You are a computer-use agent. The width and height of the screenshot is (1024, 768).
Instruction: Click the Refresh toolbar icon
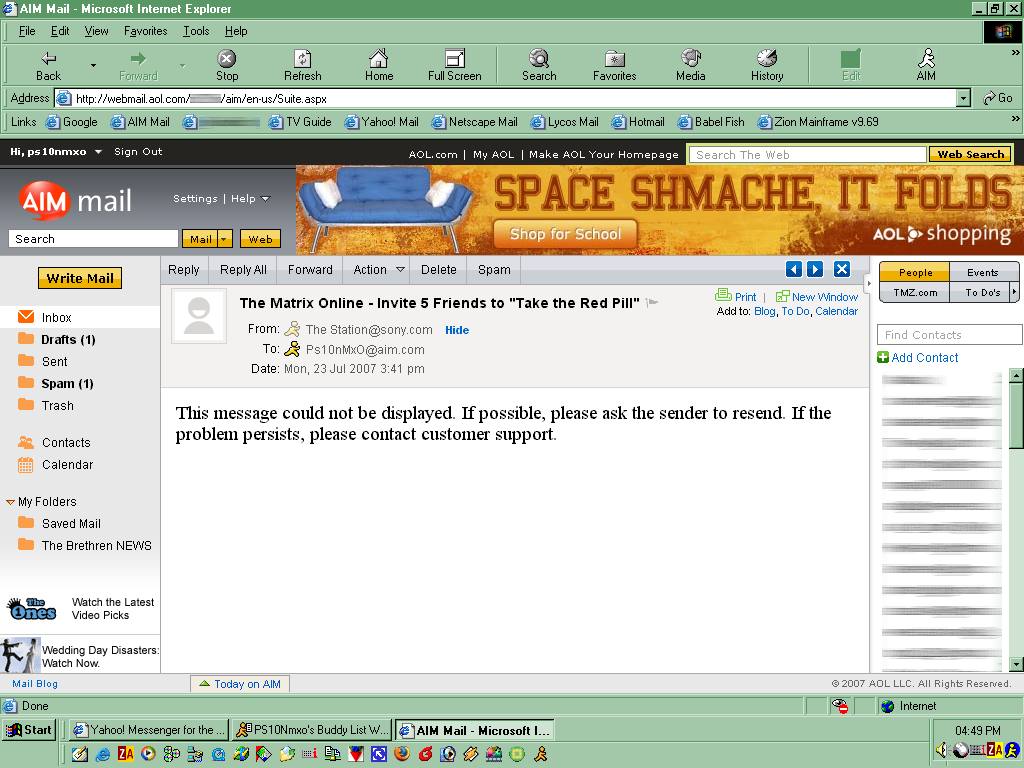[x=302, y=59]
